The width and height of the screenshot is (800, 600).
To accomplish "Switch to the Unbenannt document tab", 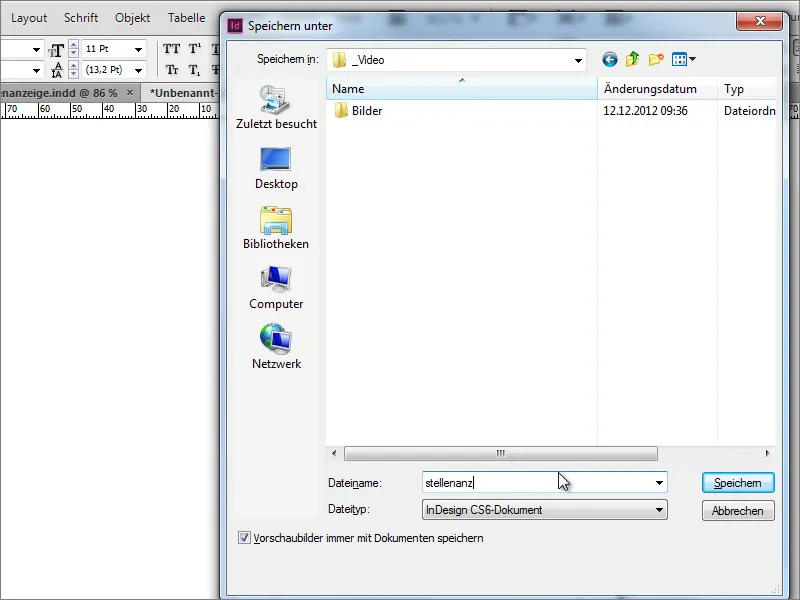I will point(184,93).
